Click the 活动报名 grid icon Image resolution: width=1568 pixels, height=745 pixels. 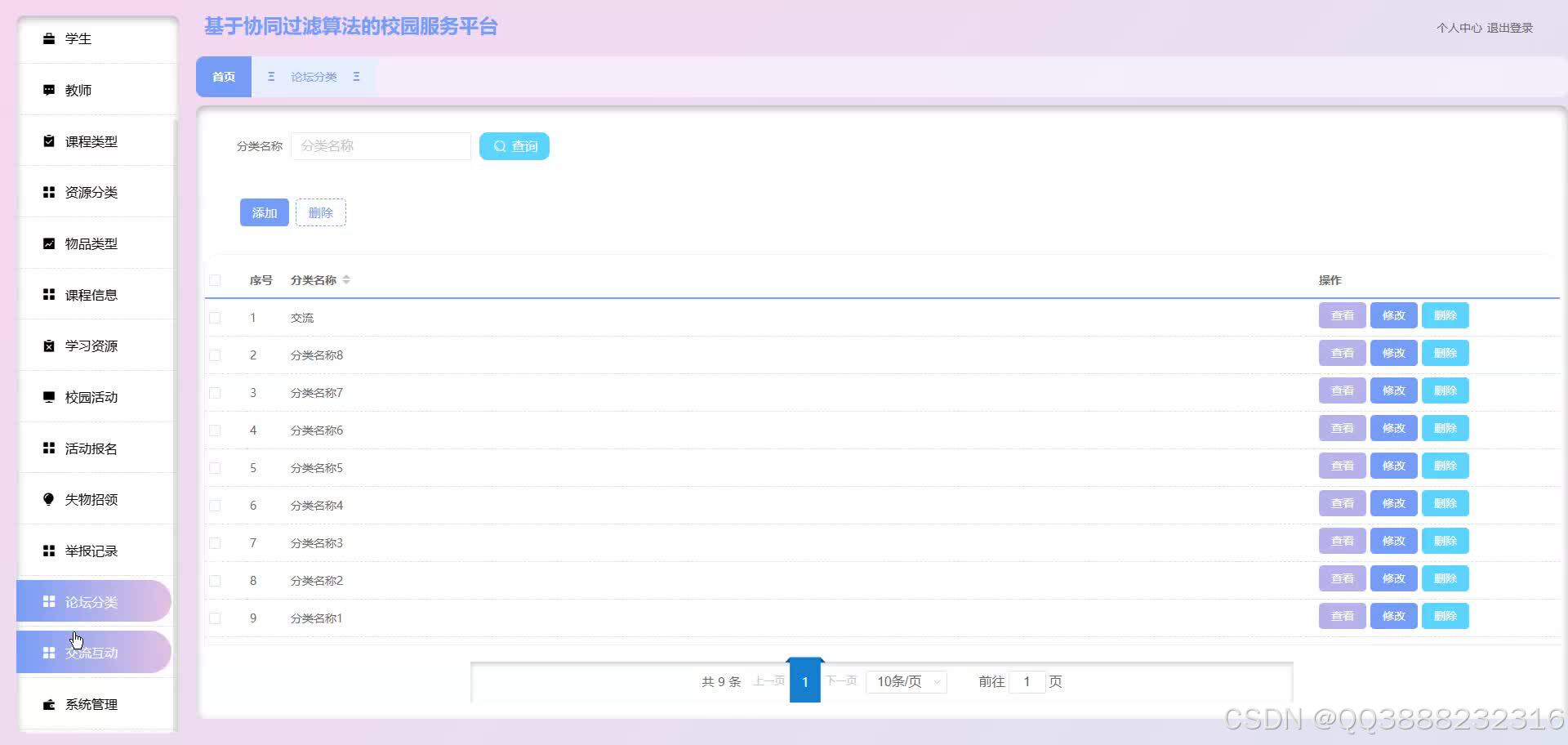[x=49, y=448]
